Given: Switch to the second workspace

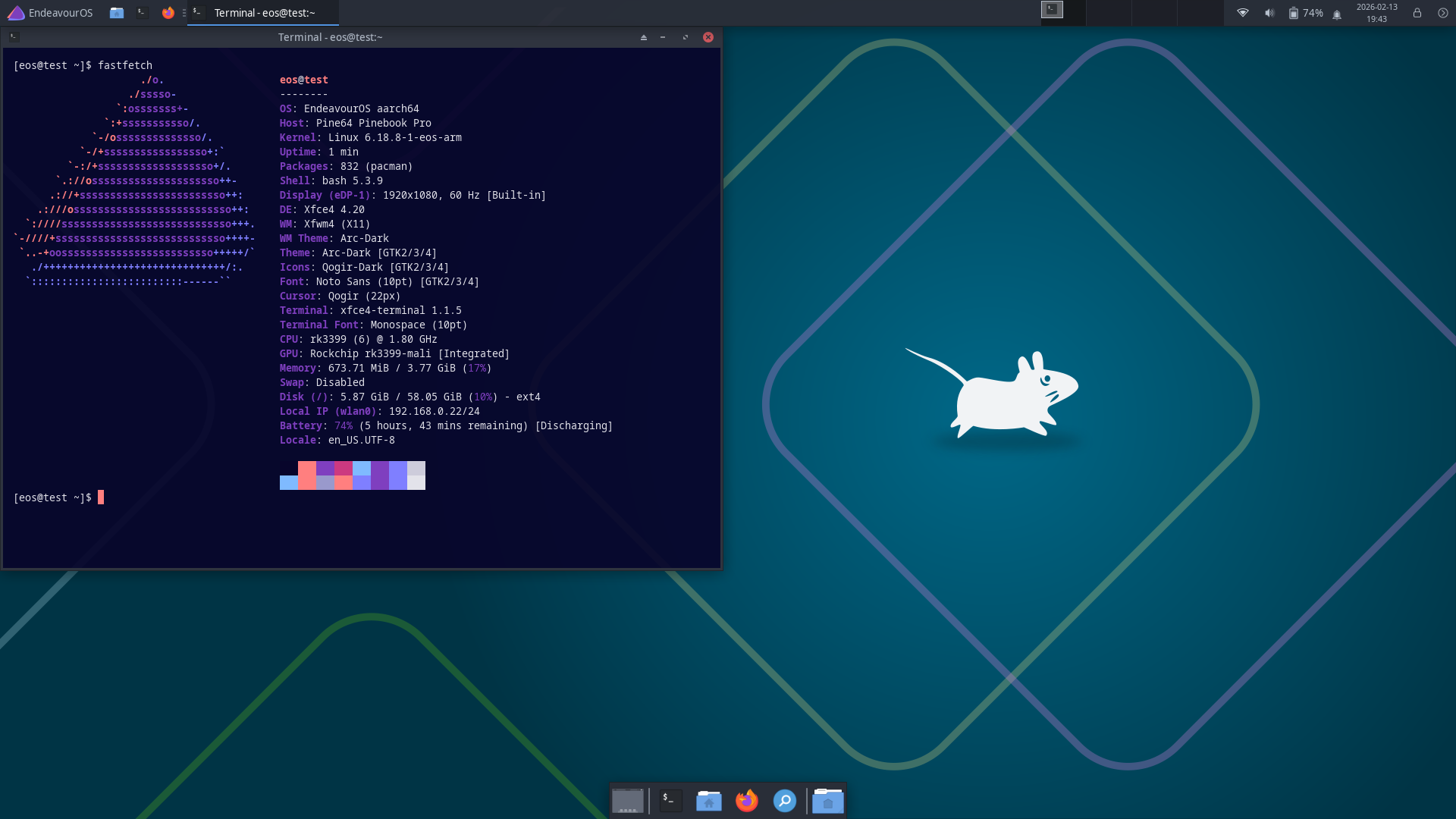Looking at the screenshot, I should click(x=1108, y=13).
